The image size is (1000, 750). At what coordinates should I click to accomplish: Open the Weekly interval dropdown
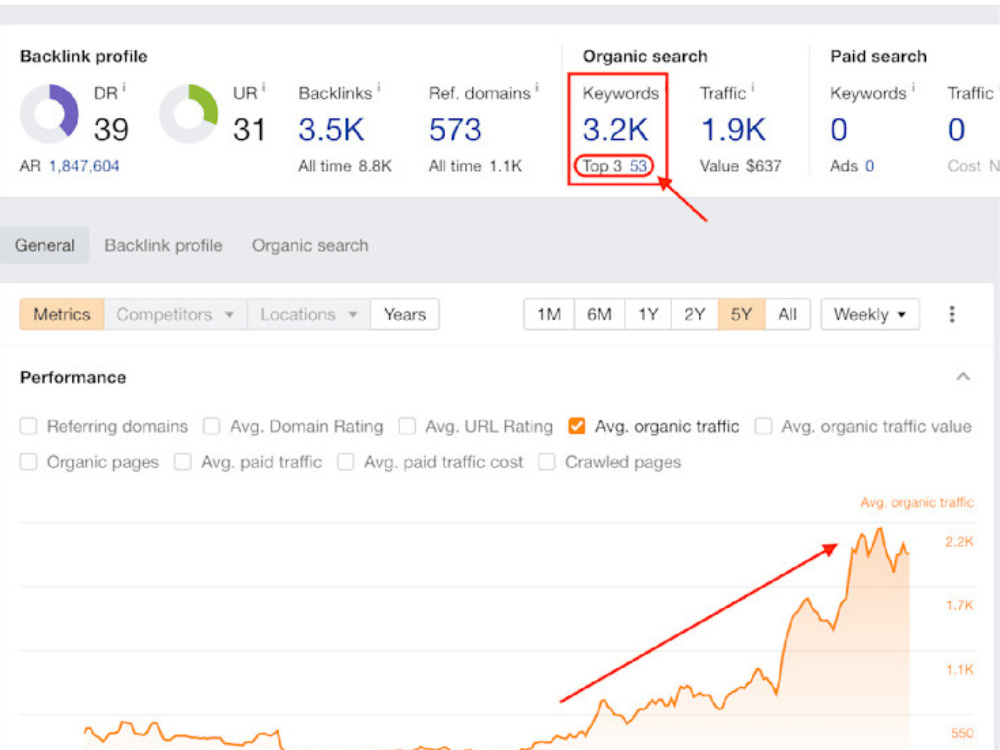(870, 314)
